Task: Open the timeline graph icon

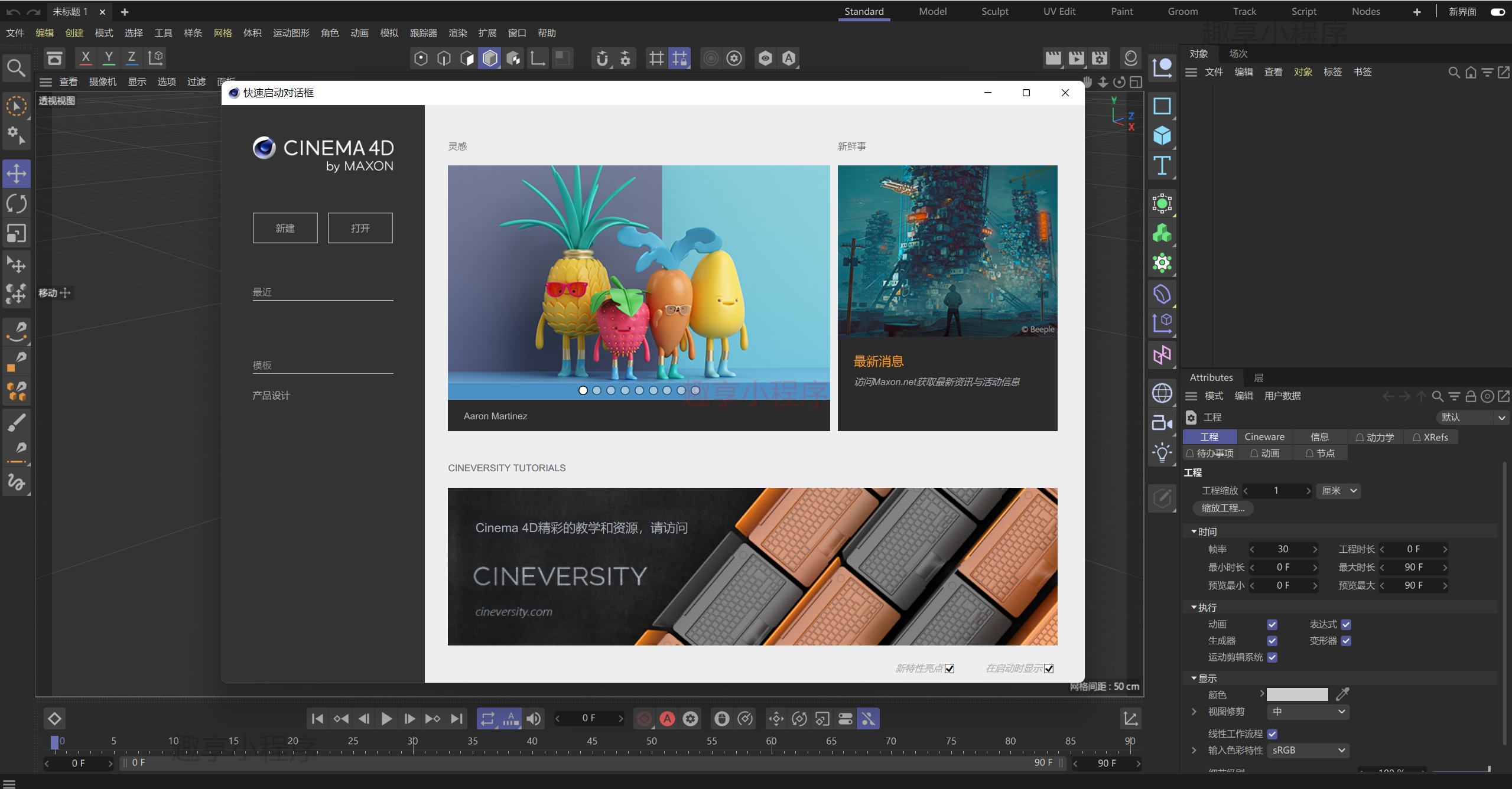Action: (1130, 719)
